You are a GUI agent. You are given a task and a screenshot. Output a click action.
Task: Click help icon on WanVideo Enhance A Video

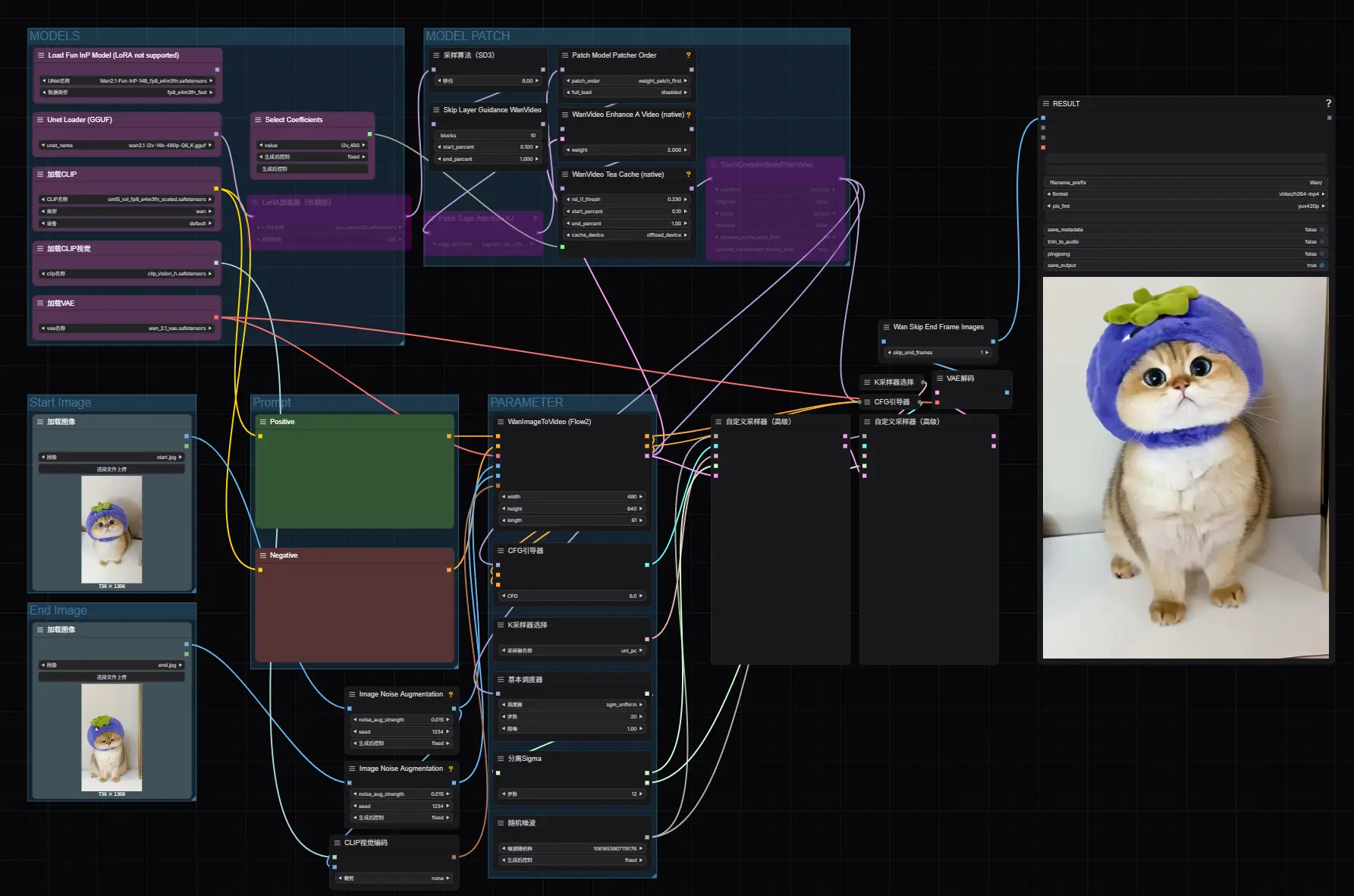(x=689, y=115)
